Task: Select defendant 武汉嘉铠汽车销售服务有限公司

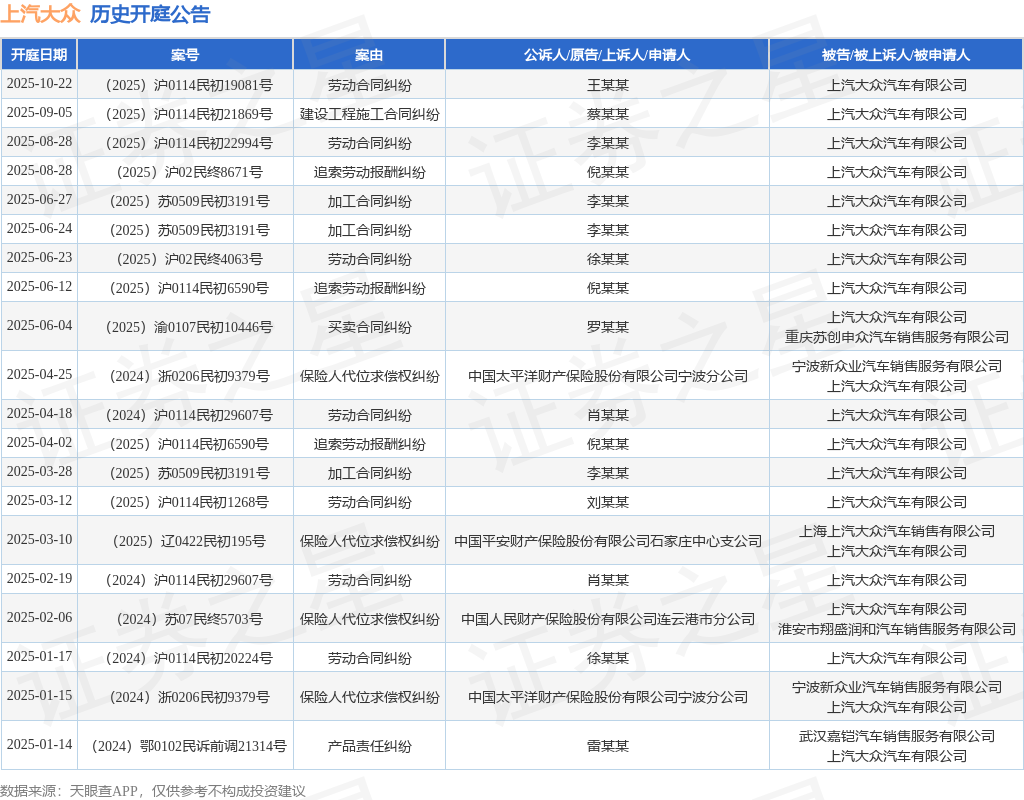Action: coord(897,736)
